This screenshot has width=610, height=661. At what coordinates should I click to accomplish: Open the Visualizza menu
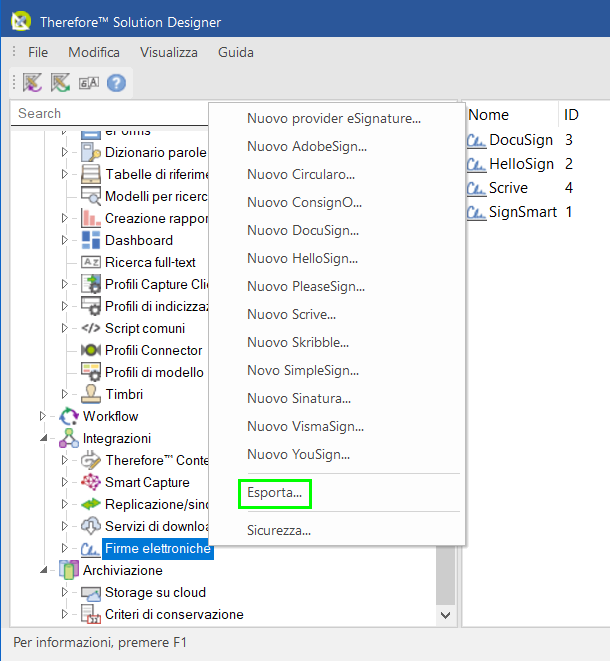pos(169,52)
